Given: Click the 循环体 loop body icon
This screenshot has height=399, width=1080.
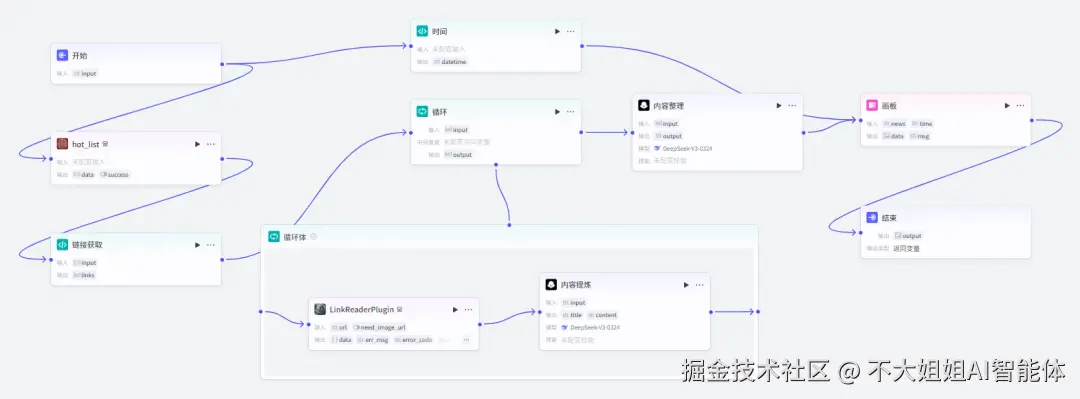Looking at the screenshot, I should coord(273,236).
